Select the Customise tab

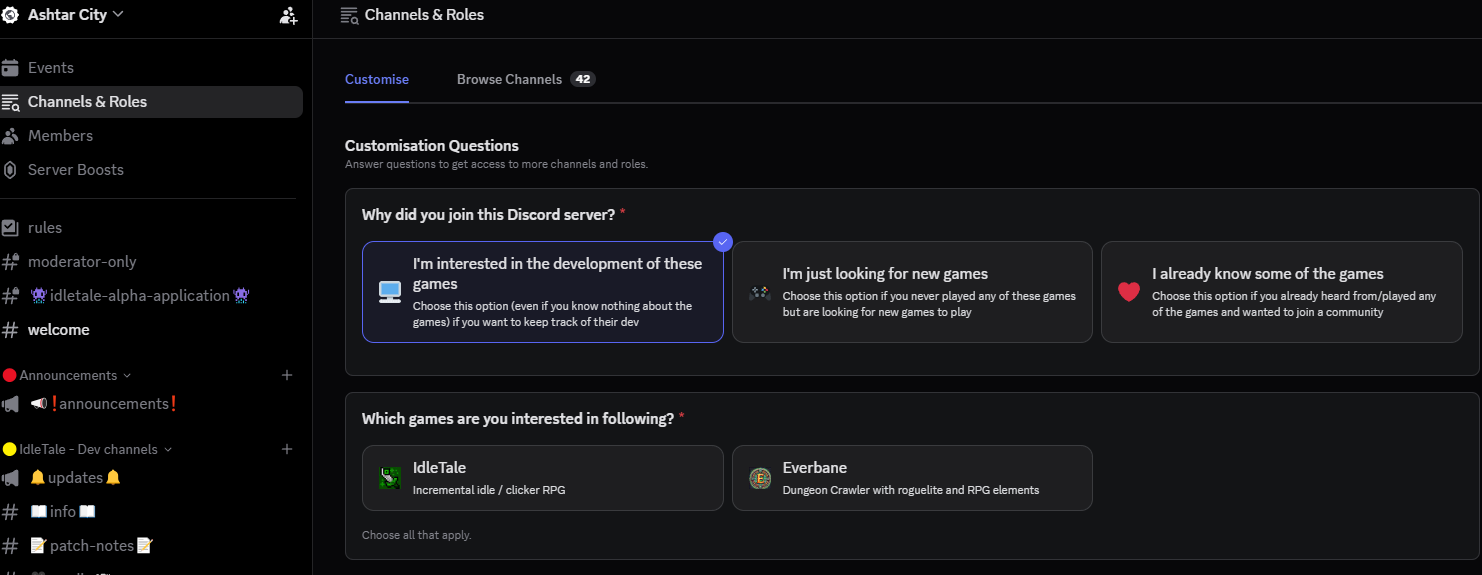click(x=377, y=79)
